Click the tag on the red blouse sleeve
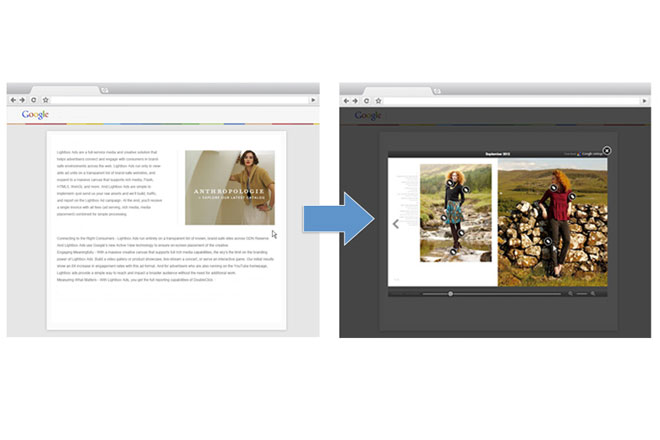Image resolution: width=660 pixels, height=440 pixels. pyautogui.click(x=572, y=196)
